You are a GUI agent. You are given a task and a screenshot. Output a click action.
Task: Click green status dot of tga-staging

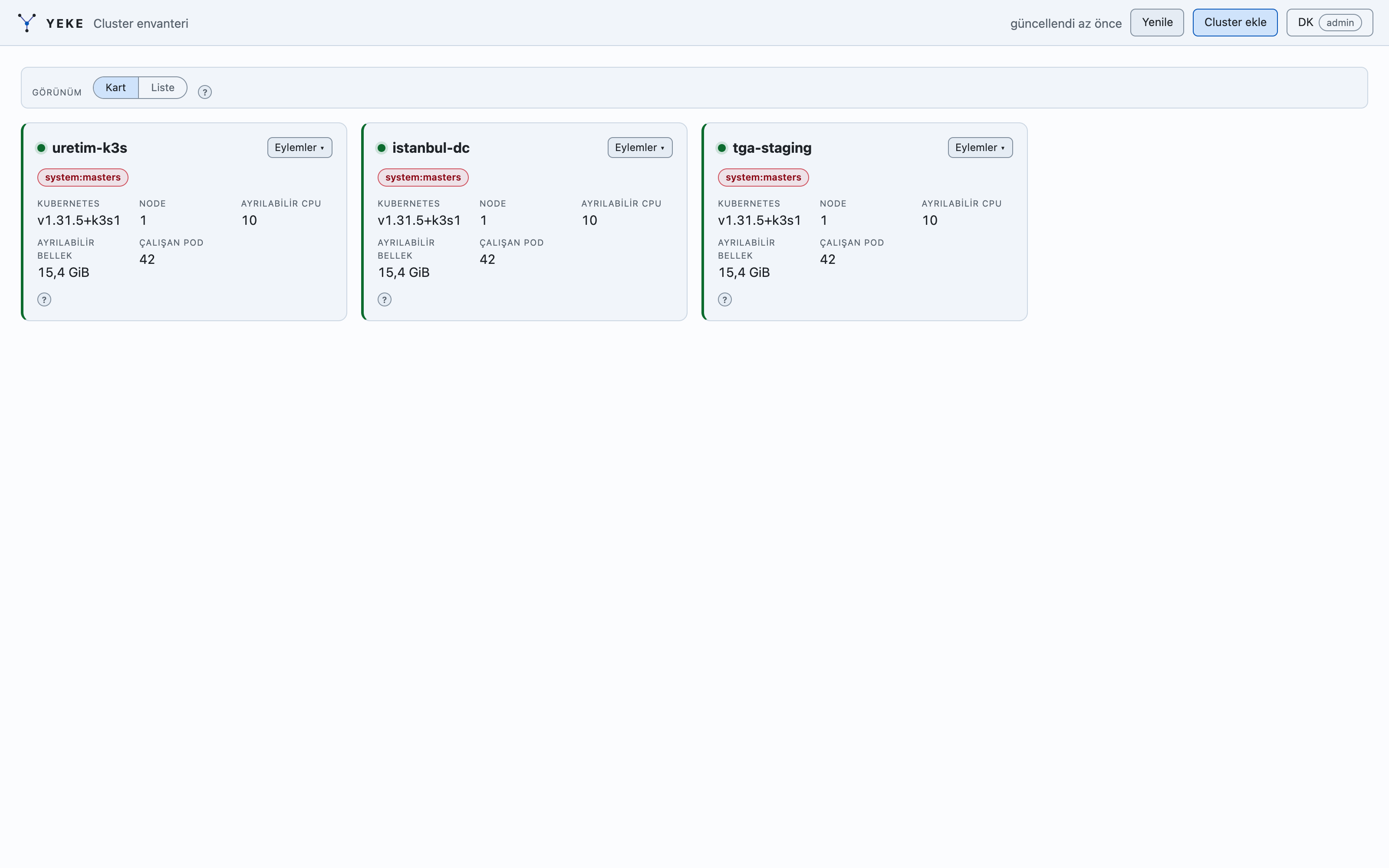pyautogui.click(x=722, y=148)
